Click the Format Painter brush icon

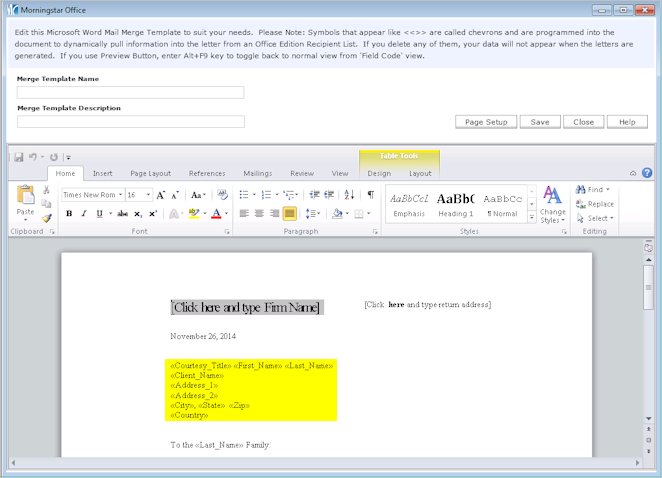point(47,218)
